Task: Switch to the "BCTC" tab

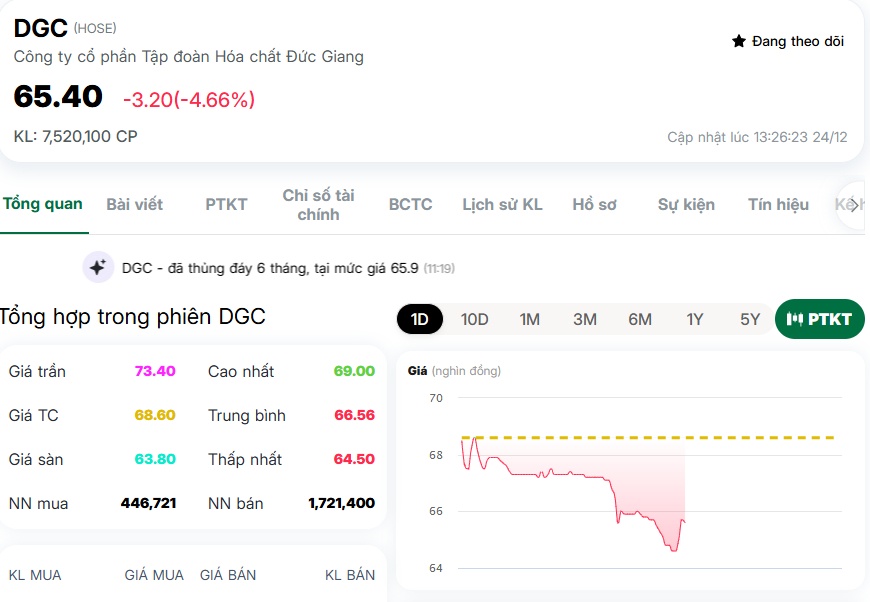Action: click(411, 203)
